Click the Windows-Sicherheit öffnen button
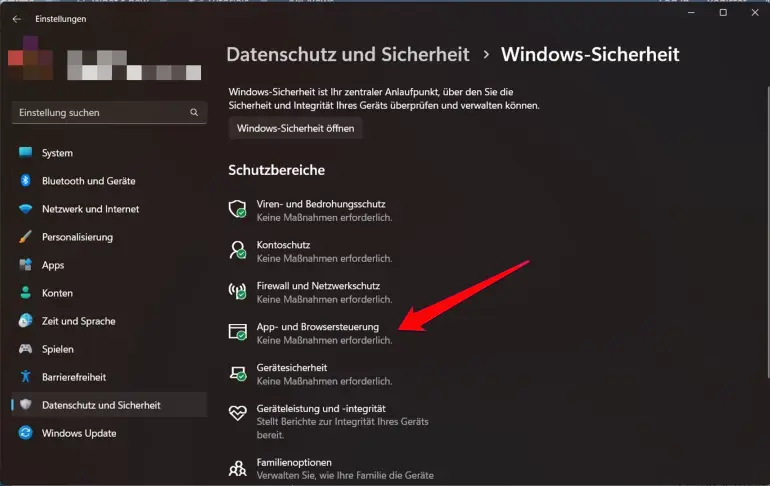Image resolution: width=770 pixels, height=486 pixels. [295, 128]
